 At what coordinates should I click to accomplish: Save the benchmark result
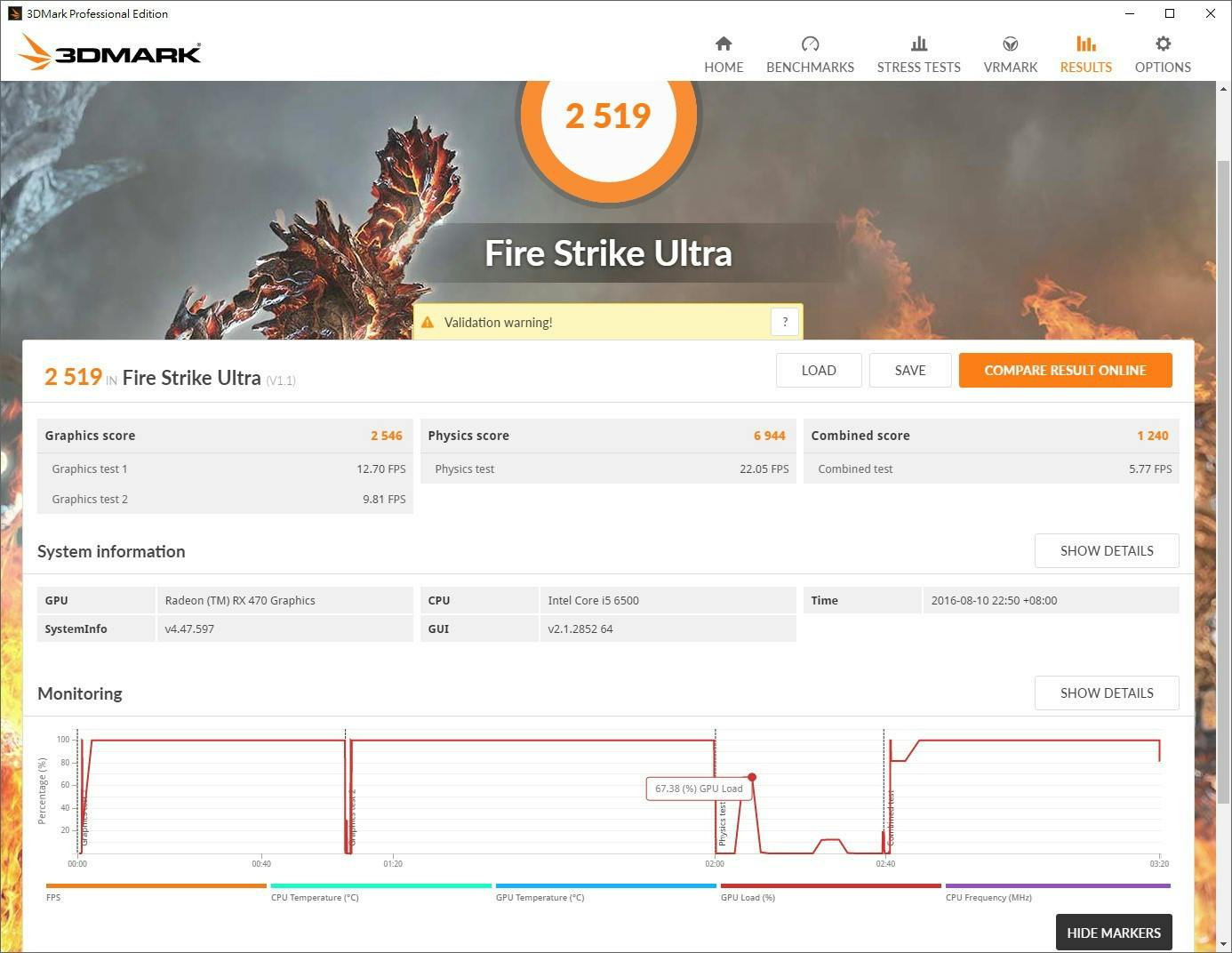click(910, 371)
